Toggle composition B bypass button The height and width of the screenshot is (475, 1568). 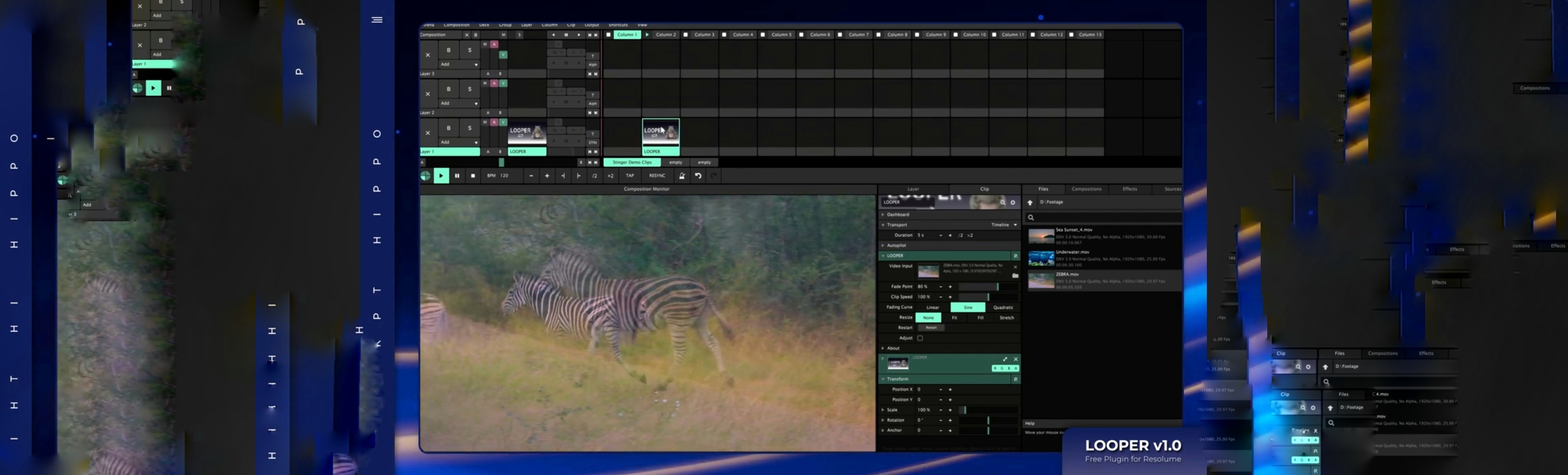point(476,35)
